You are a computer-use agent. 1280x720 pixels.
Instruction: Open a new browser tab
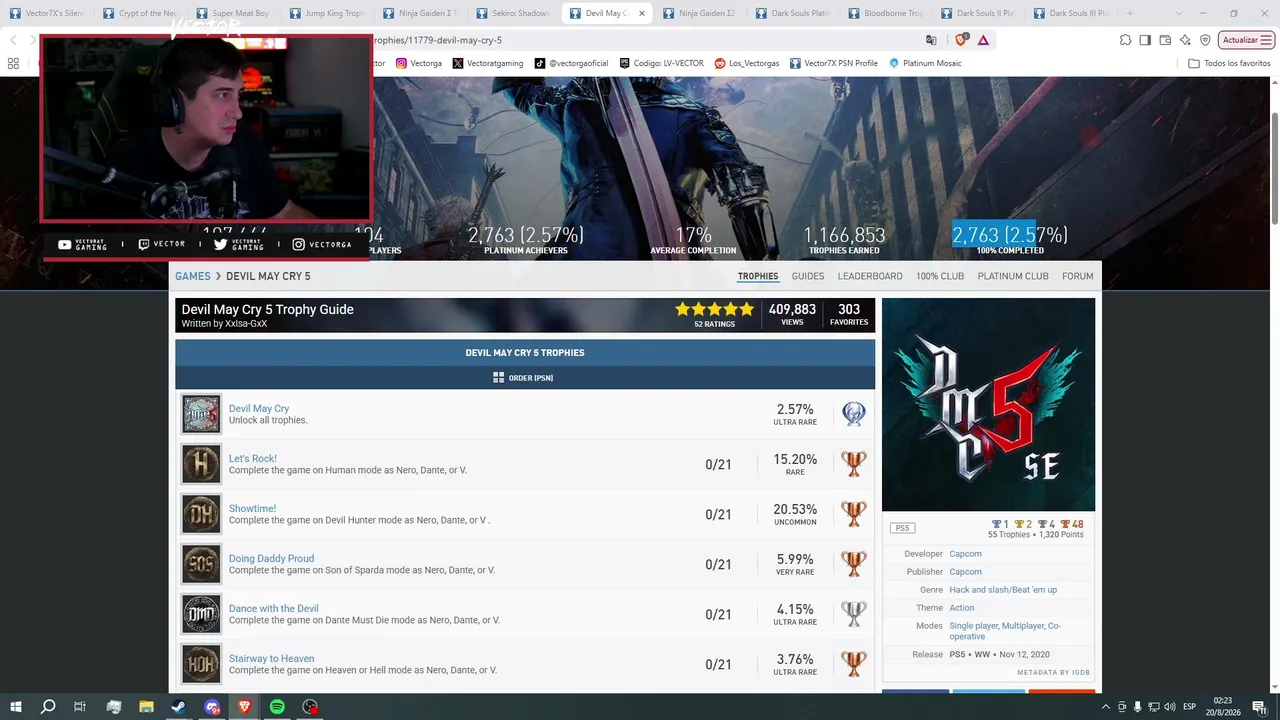[x=1130, y=14]
